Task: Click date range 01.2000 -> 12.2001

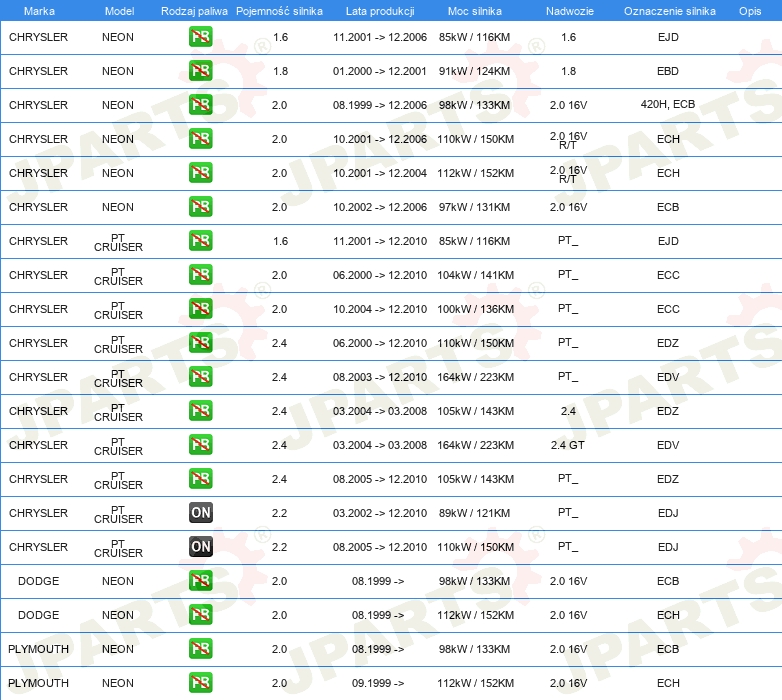Action: click(x=380, y=71)
